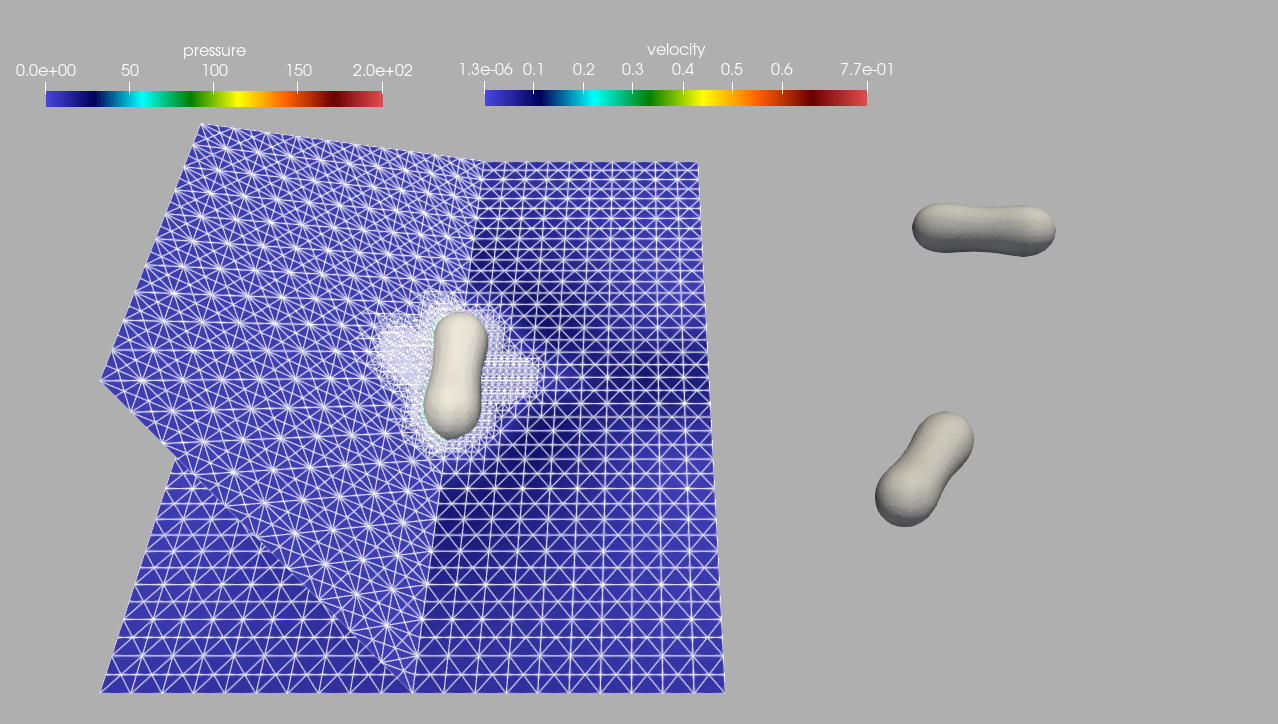
Task: Click the pressure tick label '50'
Action: [x=130, y=71]
